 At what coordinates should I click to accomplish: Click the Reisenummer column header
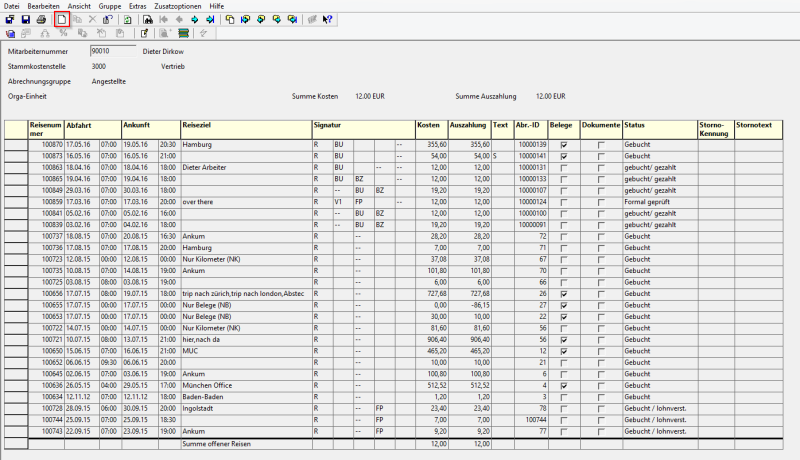click(x=46, y=130)
